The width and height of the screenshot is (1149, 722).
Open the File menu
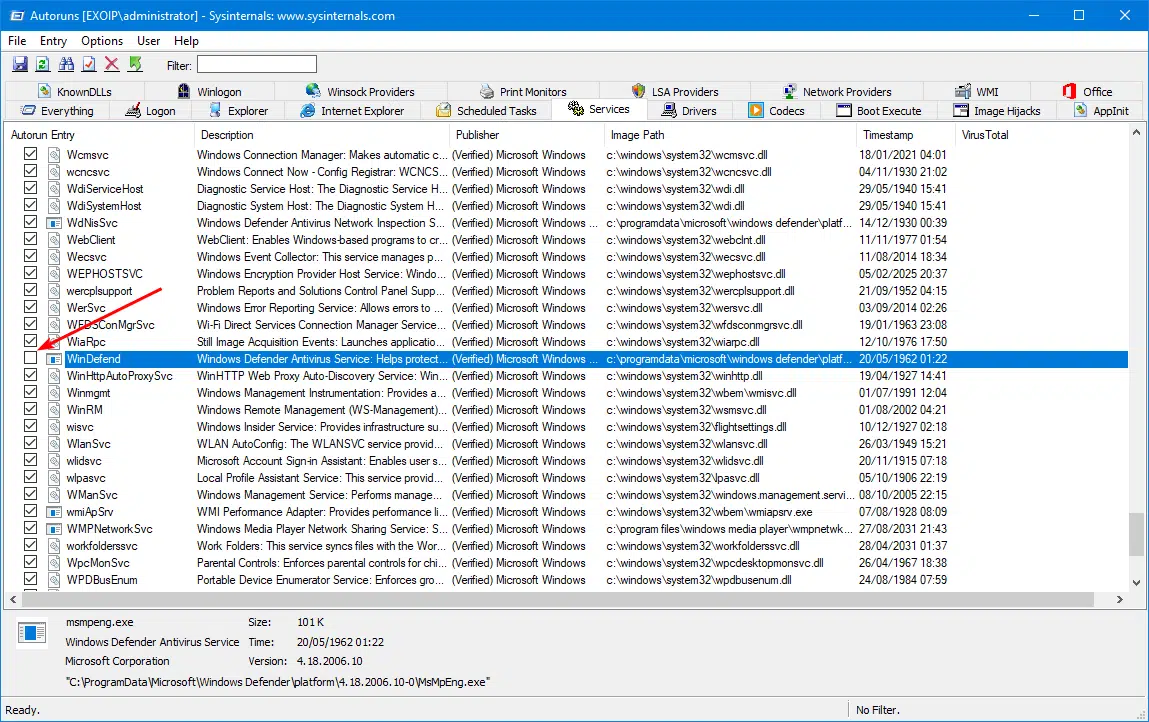(17, 41)
